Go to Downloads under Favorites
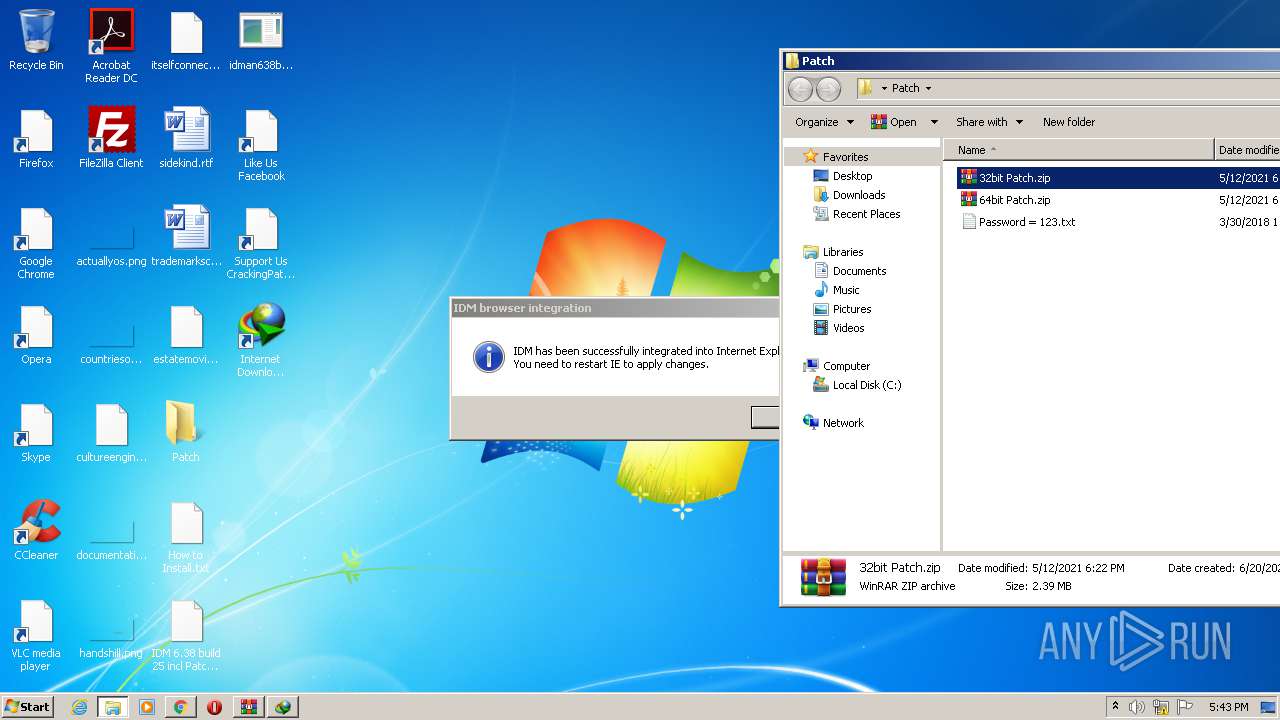This screenshot has height=720, width=1280. click(859, 195)
